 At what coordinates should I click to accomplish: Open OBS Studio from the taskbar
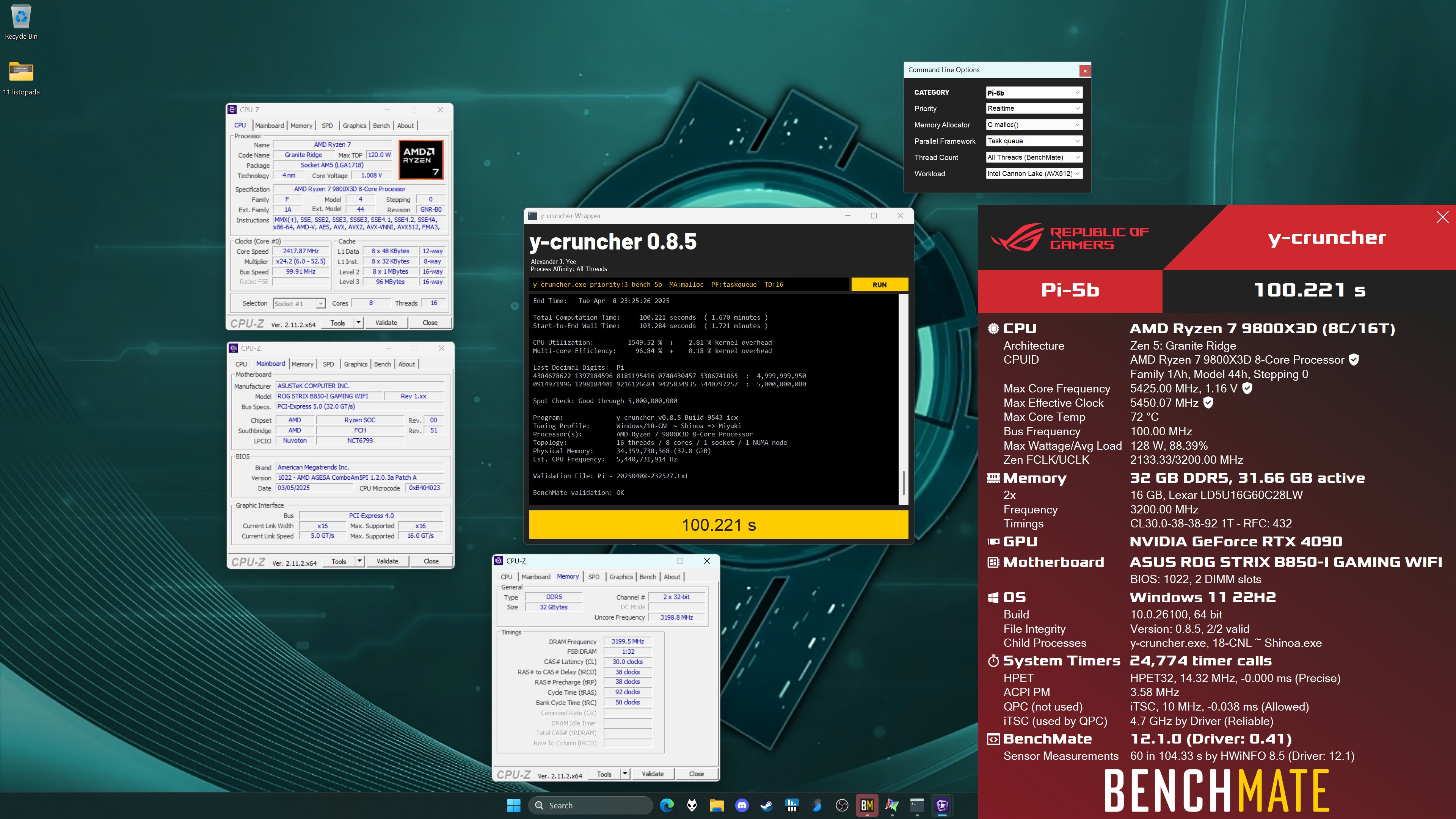(842, 805)
